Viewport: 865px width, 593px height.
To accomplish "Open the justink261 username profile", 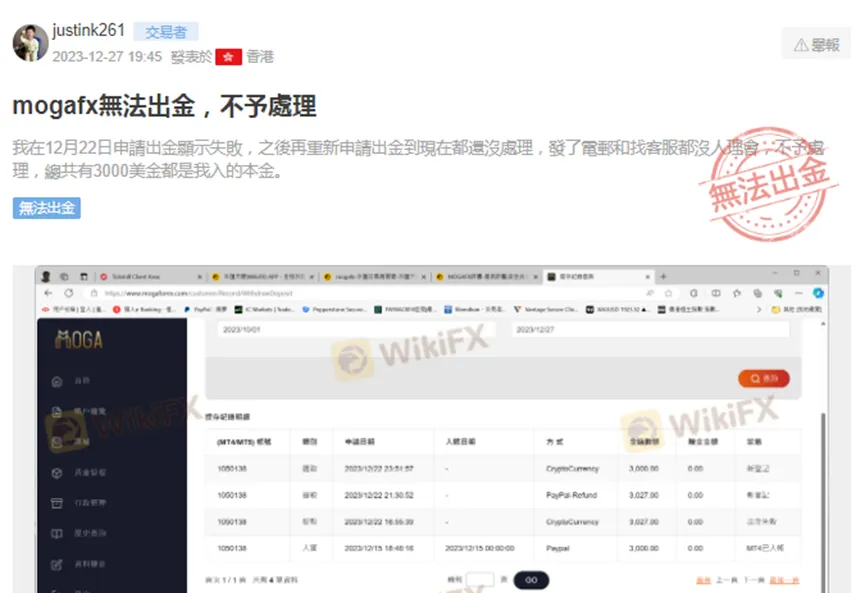I will (88, 30).
